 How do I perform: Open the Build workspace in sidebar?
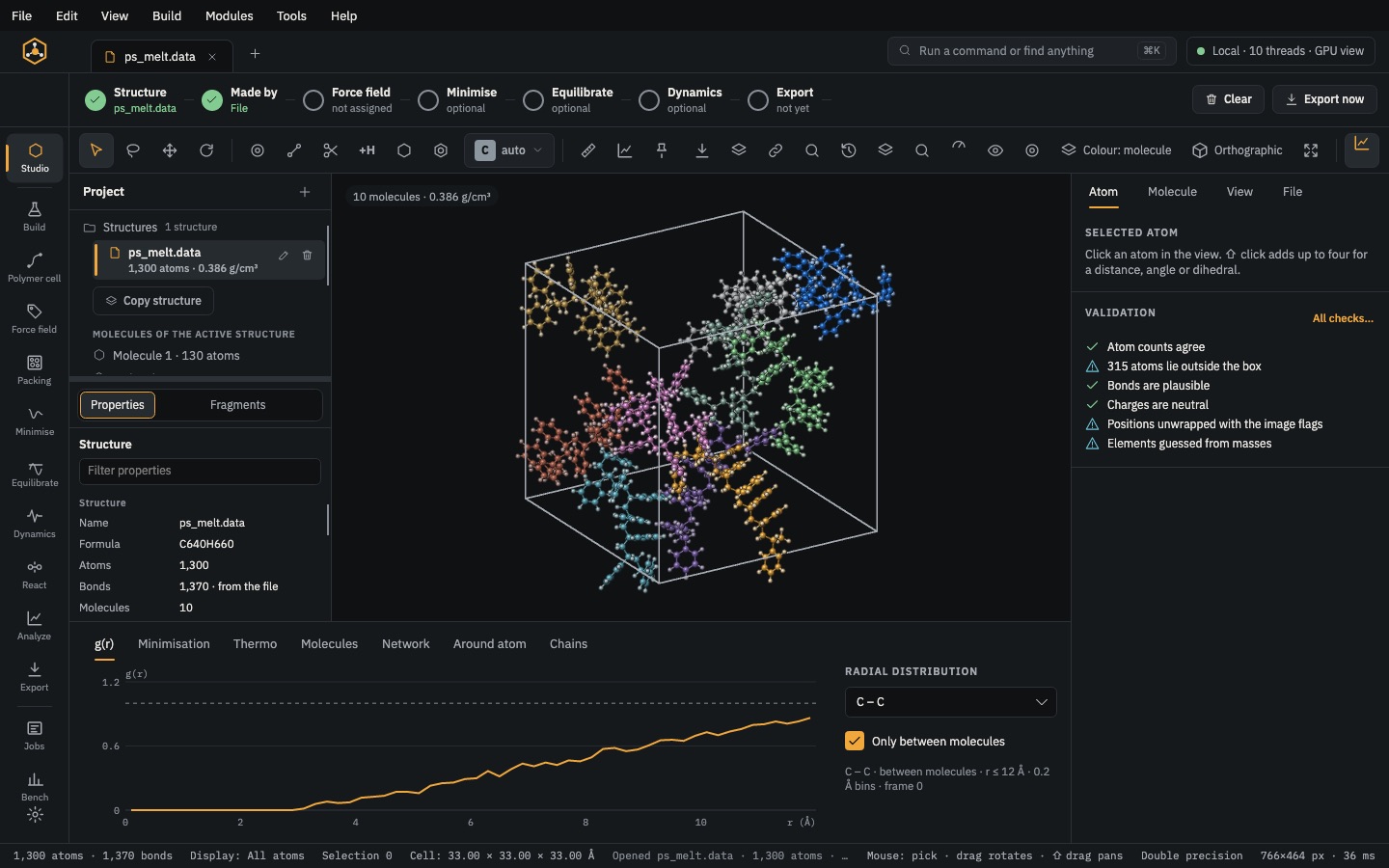(35, 217)
